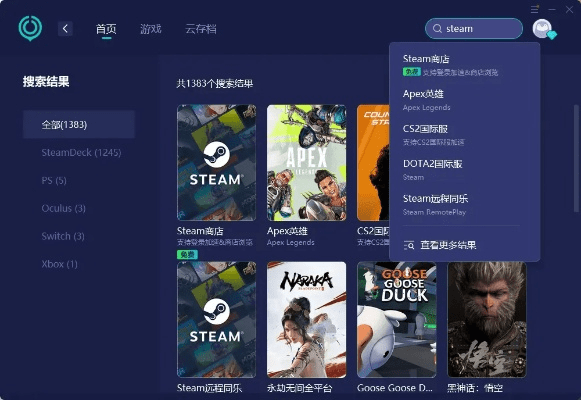Select the Xbox (1) filter
This screenshot has width=581, height=400.
coord(60,264)
